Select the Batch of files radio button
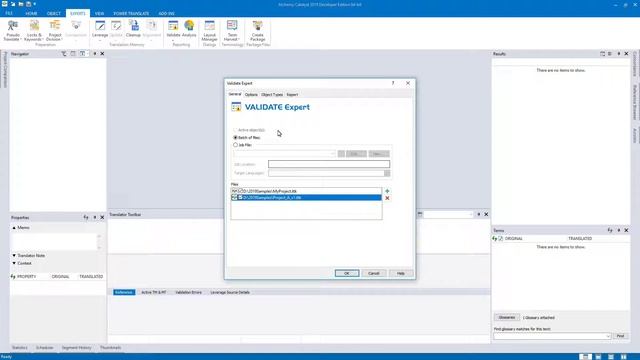Viewport: 640px width, 360px height. pos(235,138)
